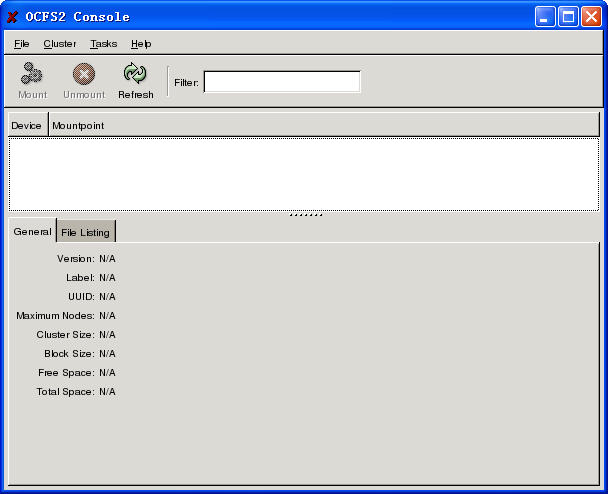The width and height of the screenshot is (608, 494).
Task: Switch to the File Listing tab
Action: click(86, 232)
